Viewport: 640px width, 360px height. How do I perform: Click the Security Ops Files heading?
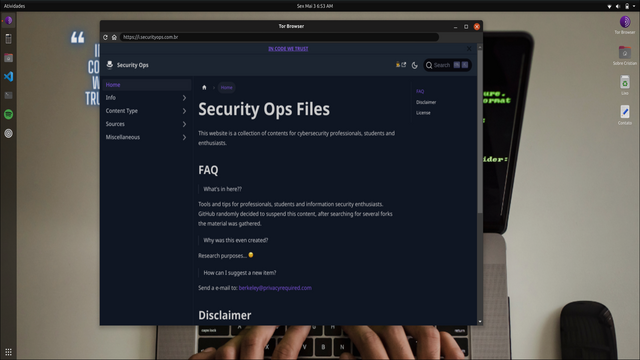(x=264, y=109)
